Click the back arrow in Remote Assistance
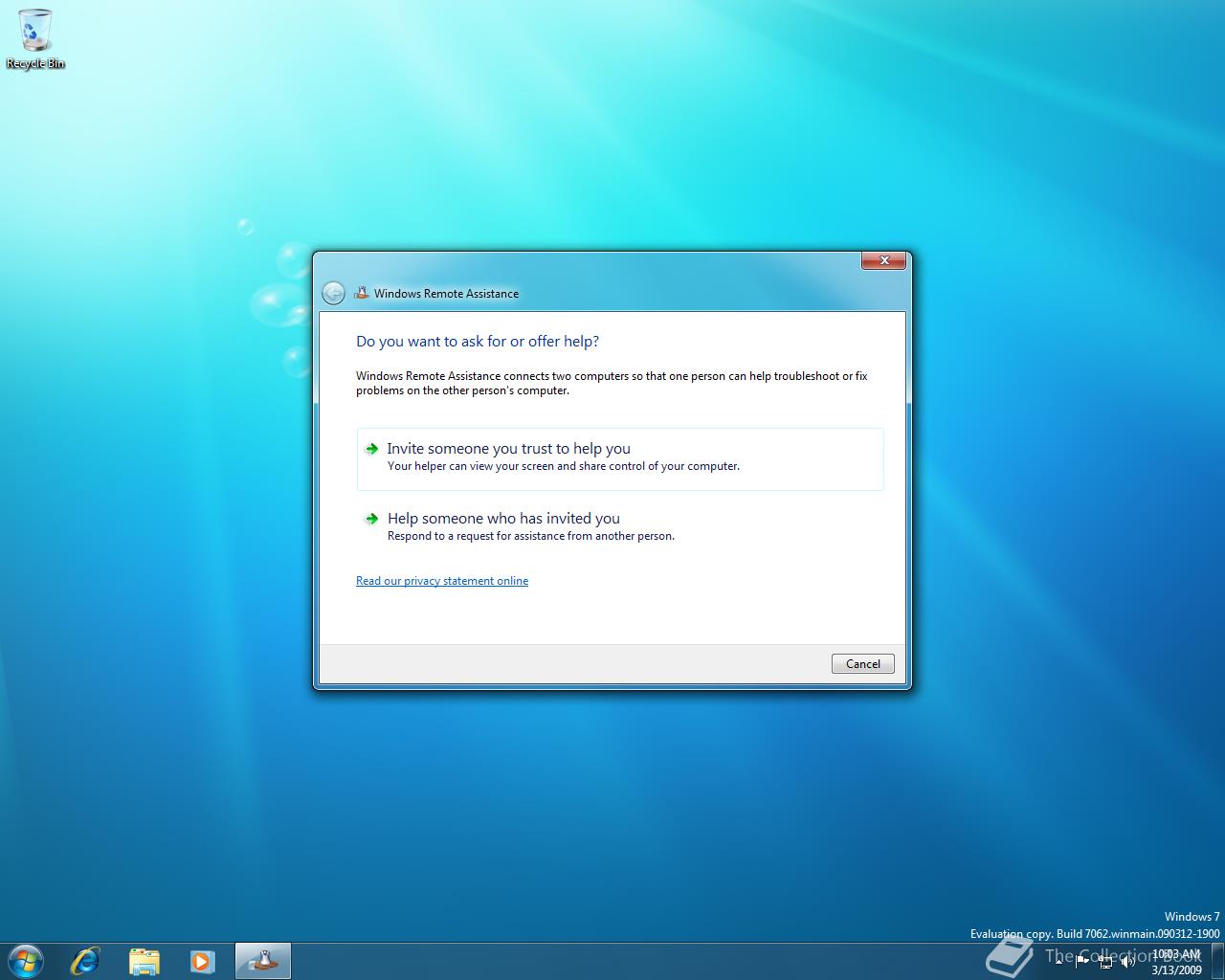The image size is (1225, 980). point(333,293)
